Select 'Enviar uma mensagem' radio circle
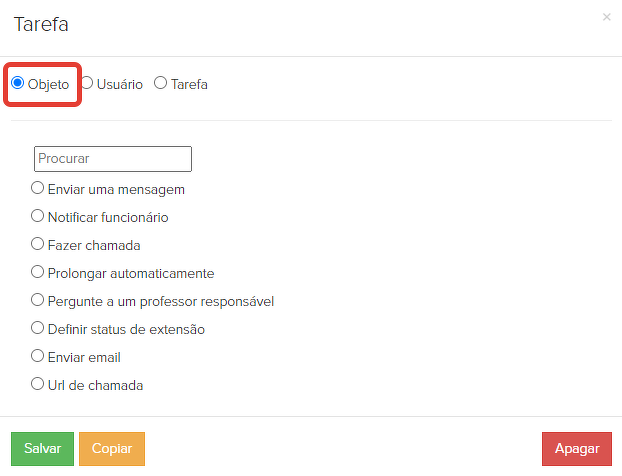 coord(38,188)
